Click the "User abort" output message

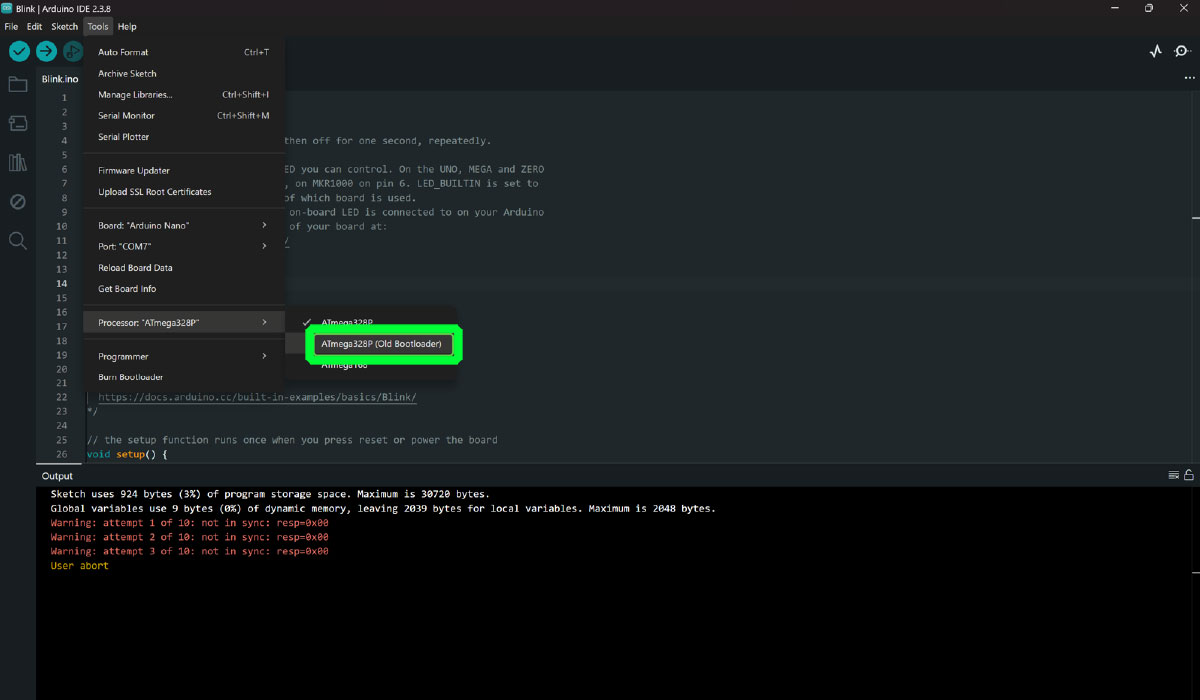(x=79, y=566)
